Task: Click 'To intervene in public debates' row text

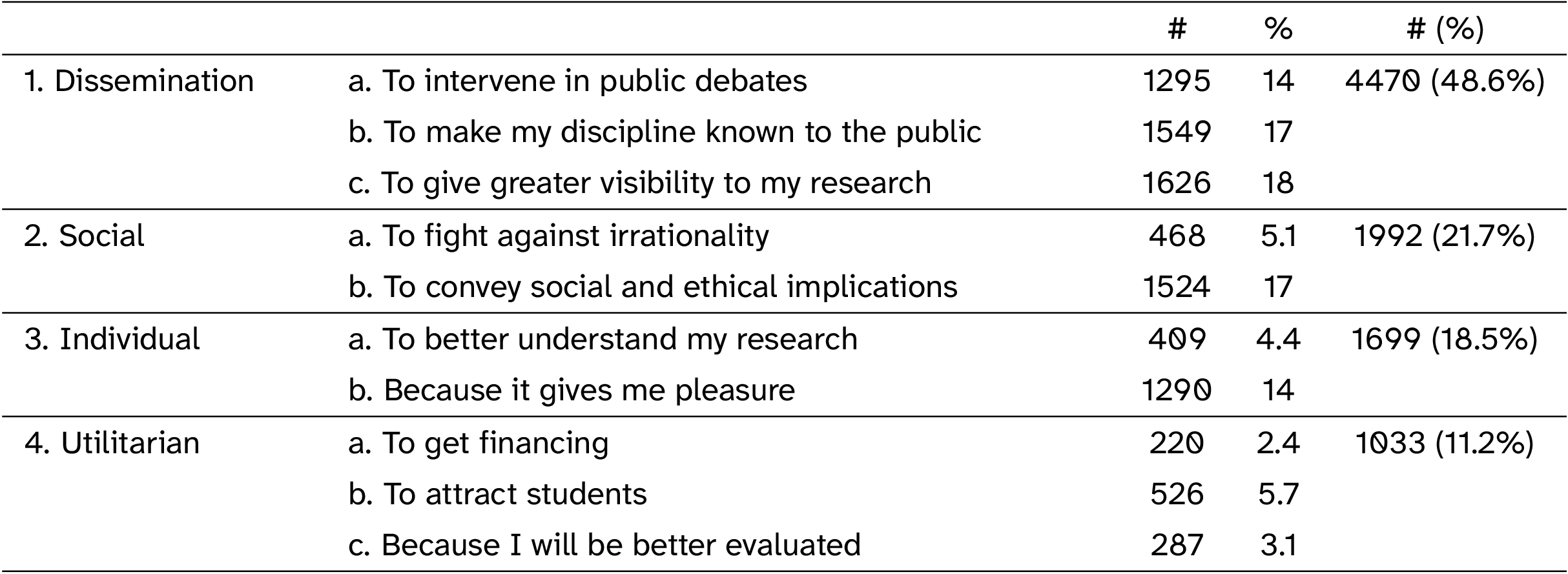Action: point(577,81)
